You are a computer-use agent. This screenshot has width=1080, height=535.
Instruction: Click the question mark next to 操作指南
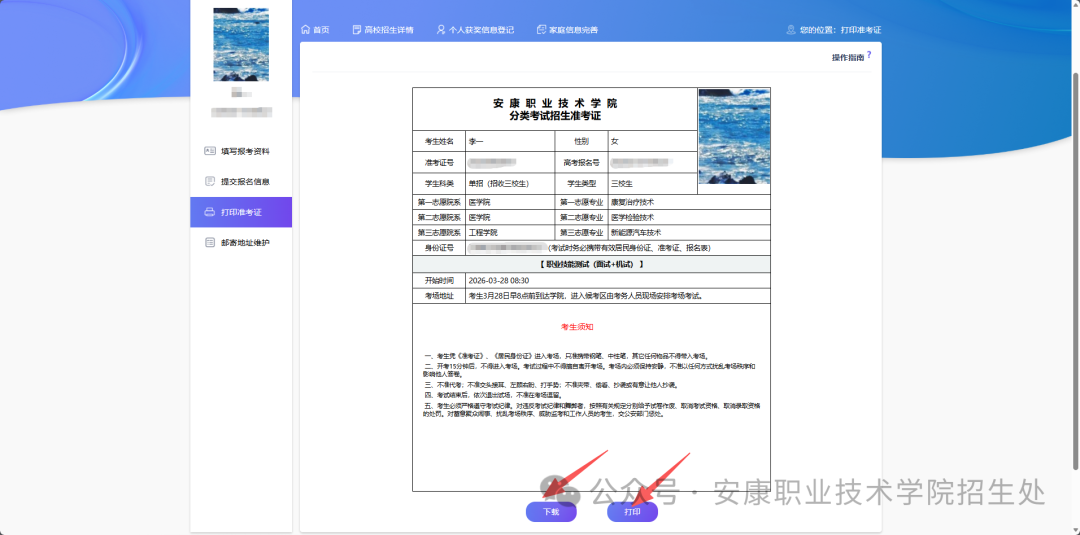point(869,55)
